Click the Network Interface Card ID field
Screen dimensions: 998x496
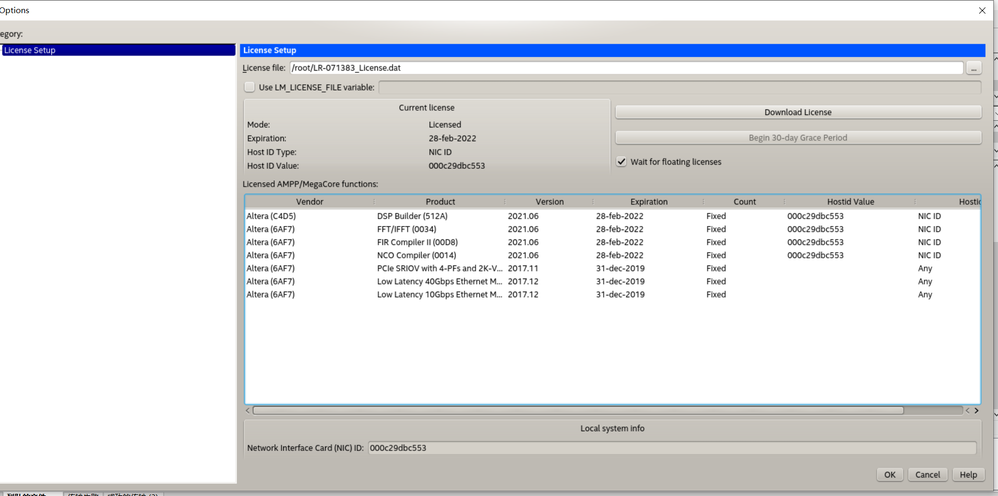click(x=670, y=448)
